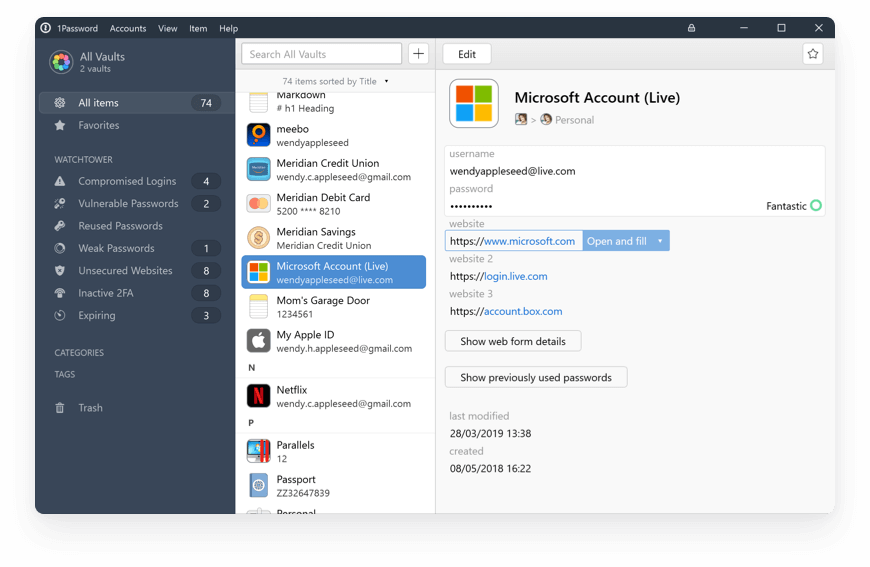
Task: Click the Expiring count badge 3
Action: point(206,315)
